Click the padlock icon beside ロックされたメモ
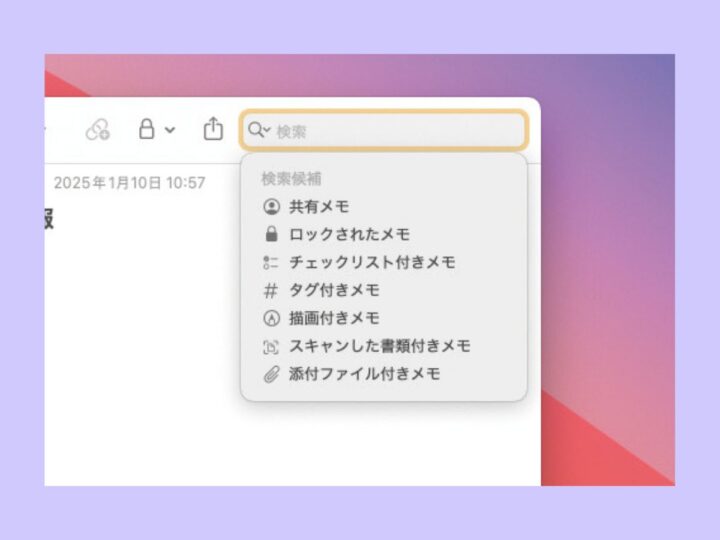Screen dimensions: 720x540 tap(271, 234)
